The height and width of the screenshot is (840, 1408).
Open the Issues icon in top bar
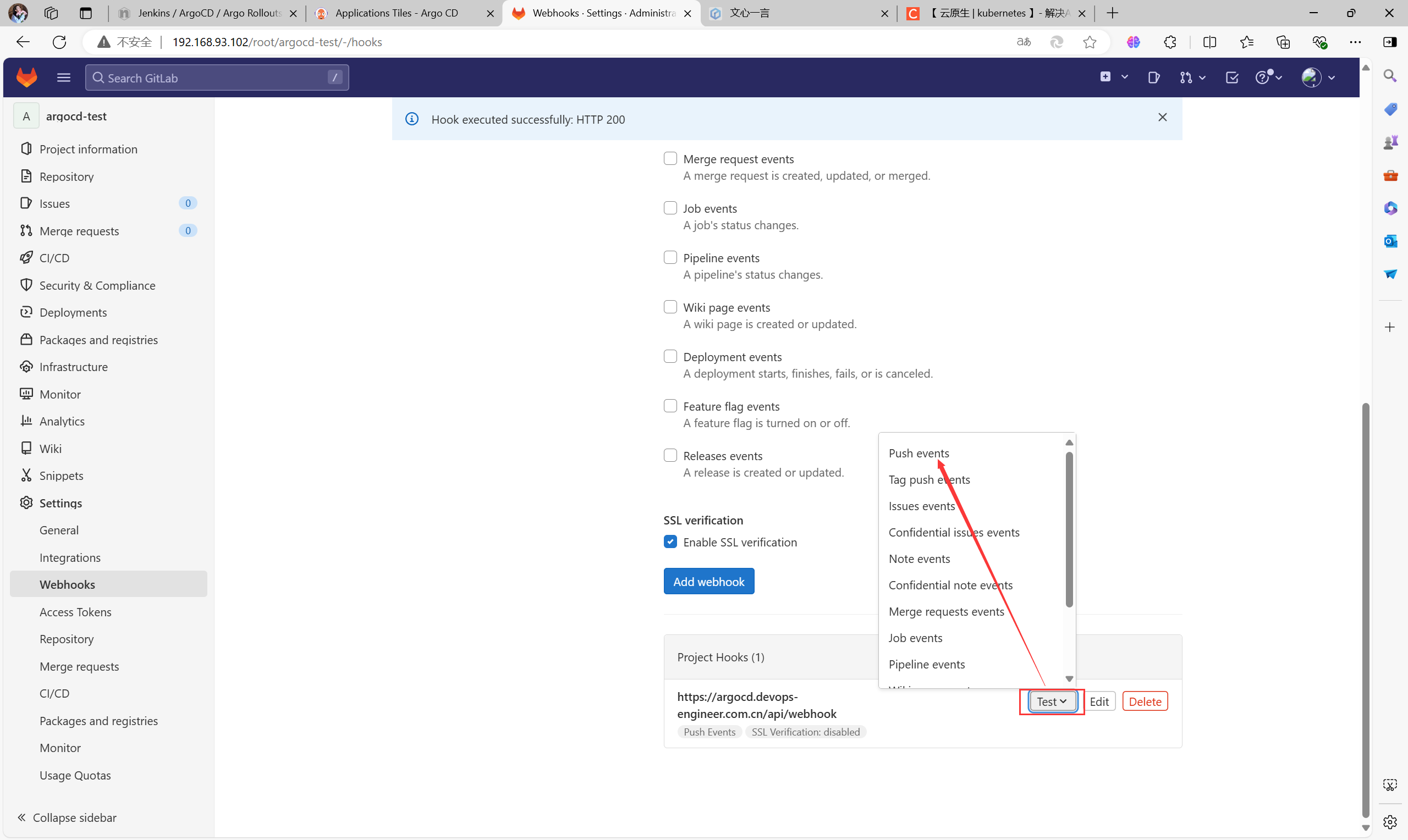click(x=1153, y=78)
